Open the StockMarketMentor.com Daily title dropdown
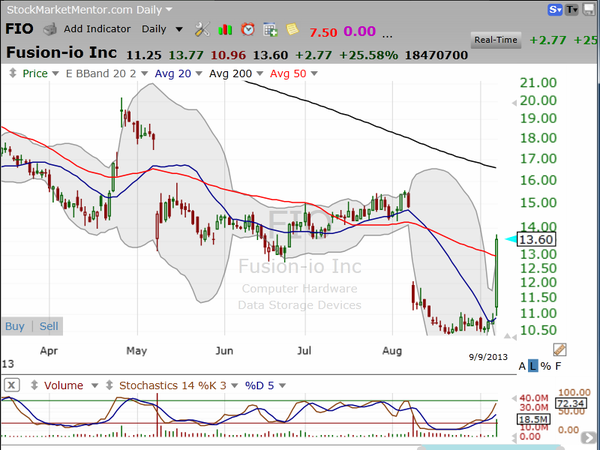This screenshot has width=600, height=450. tap(169, 9)
